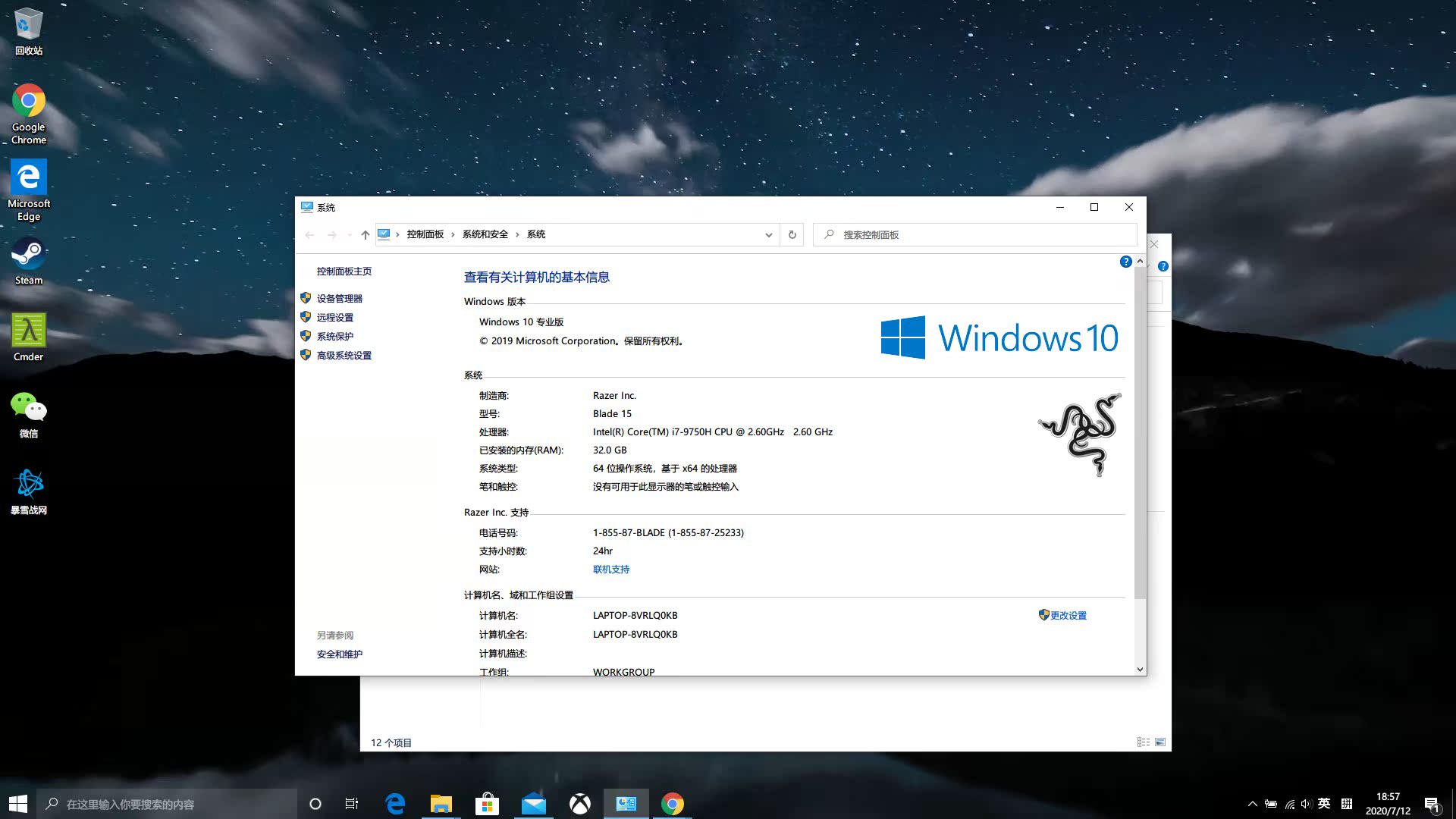Close the System (系统) window
Image resolution: width=1456 pixels, height=819 pixels.
pyautogui.click(x=1129, y=207)
